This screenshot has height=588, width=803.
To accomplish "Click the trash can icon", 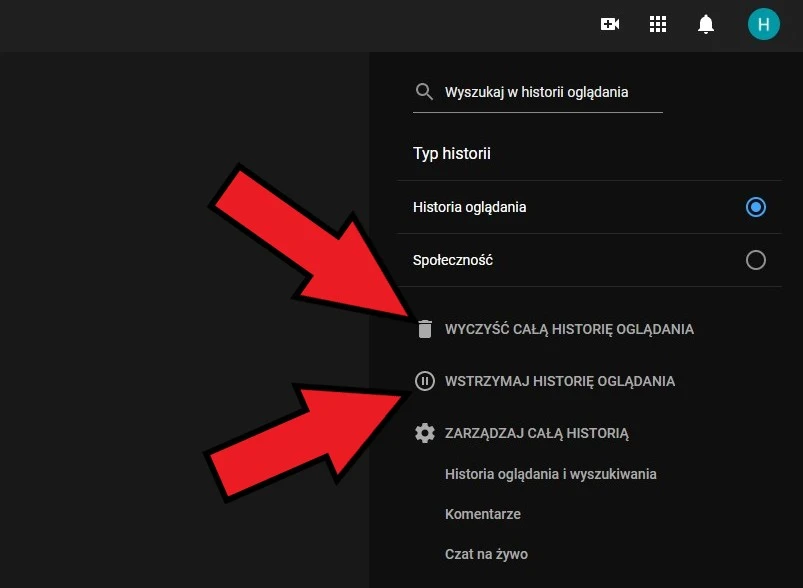I will (425, 329).
